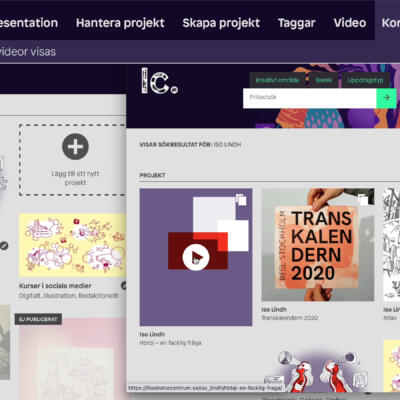Click gallery stack icon on Transkalendern thumbnail

(363, 200)
